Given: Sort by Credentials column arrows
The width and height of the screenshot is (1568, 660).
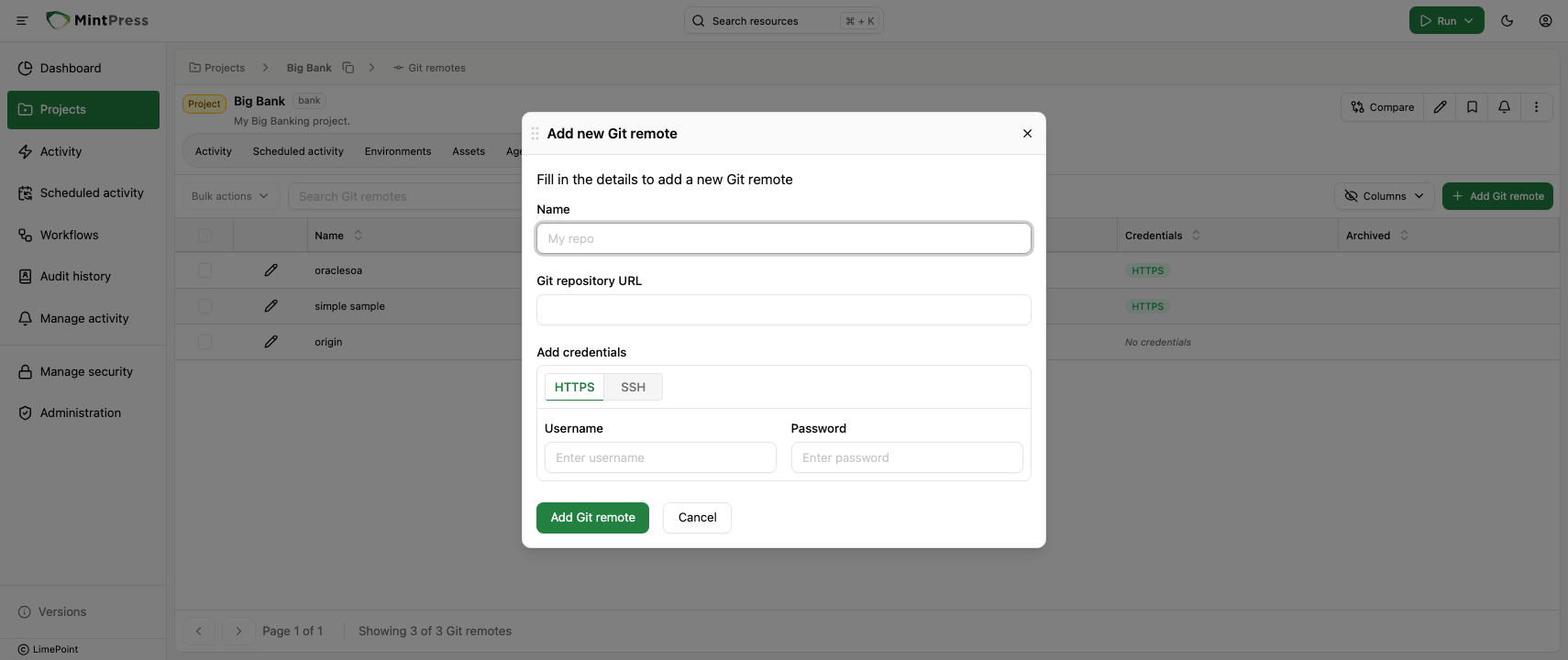Looking at the screenshot, I should pos(1196,236).
